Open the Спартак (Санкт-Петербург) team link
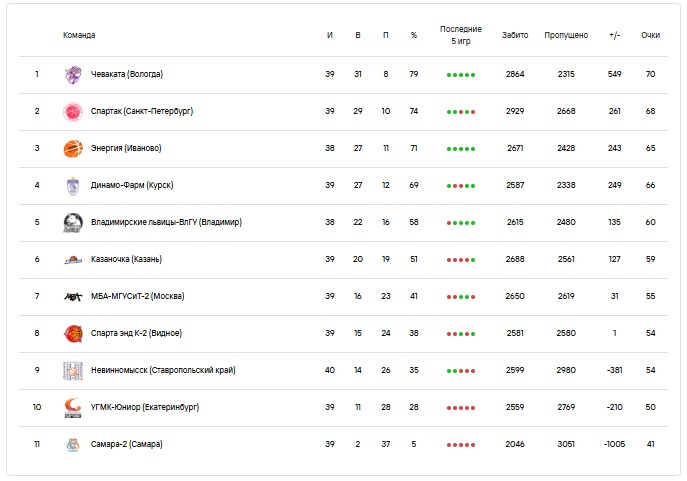 click(142, 111)
